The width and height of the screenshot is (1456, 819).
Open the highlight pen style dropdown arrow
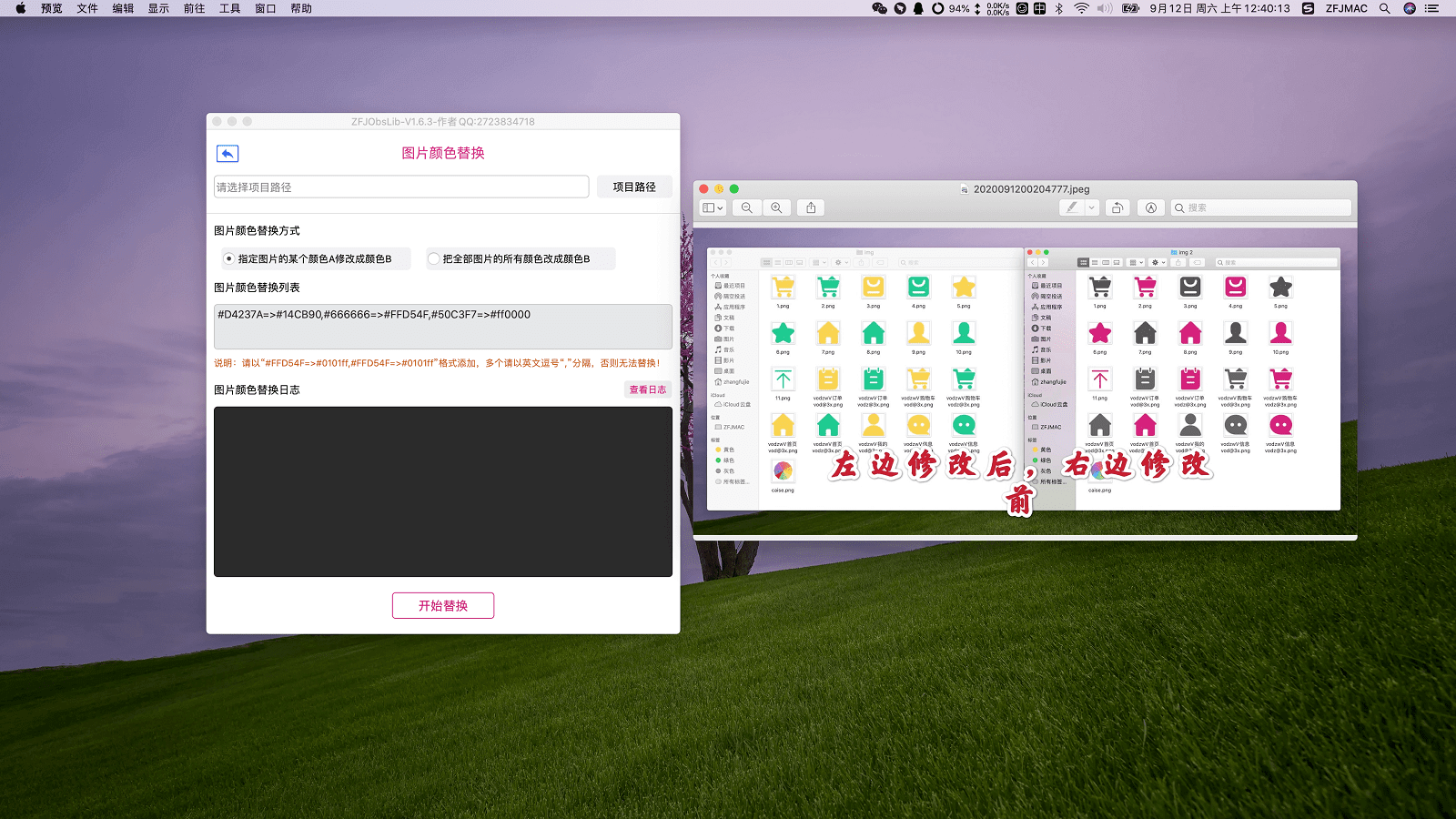(1092, 208)
